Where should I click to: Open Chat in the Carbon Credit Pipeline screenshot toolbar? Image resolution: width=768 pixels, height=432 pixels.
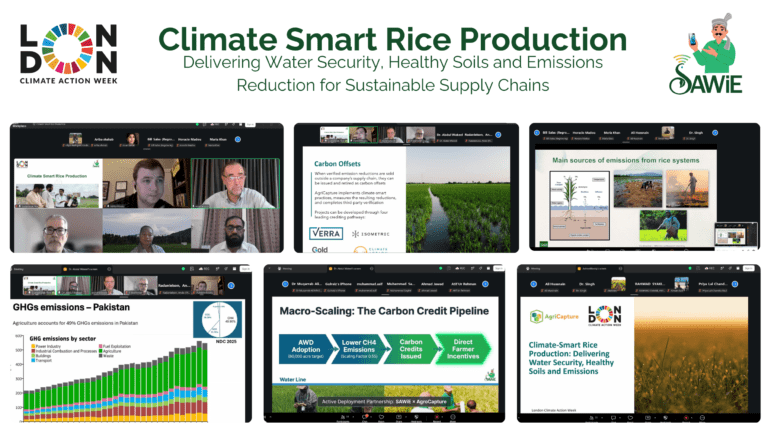pos(365,418)
